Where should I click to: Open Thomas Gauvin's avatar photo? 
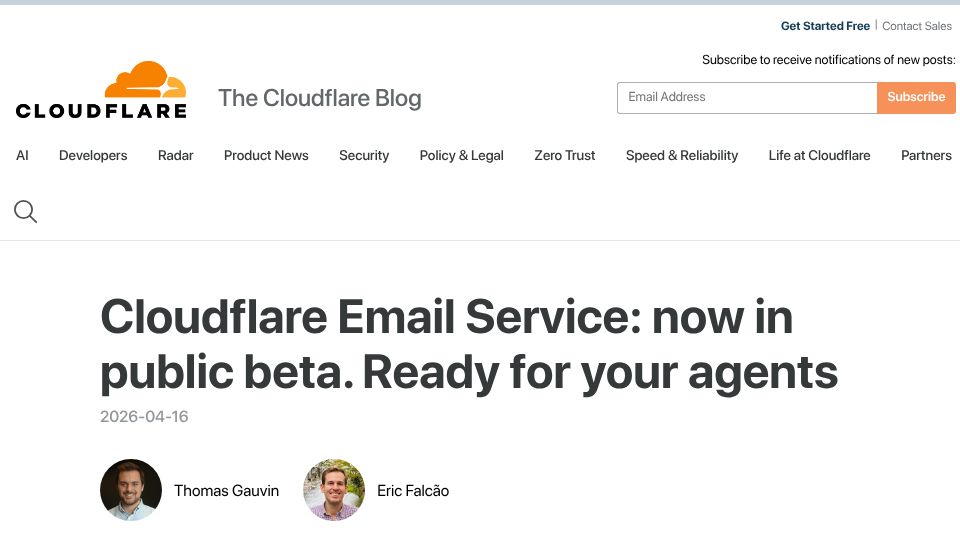(x=131, y=490)
